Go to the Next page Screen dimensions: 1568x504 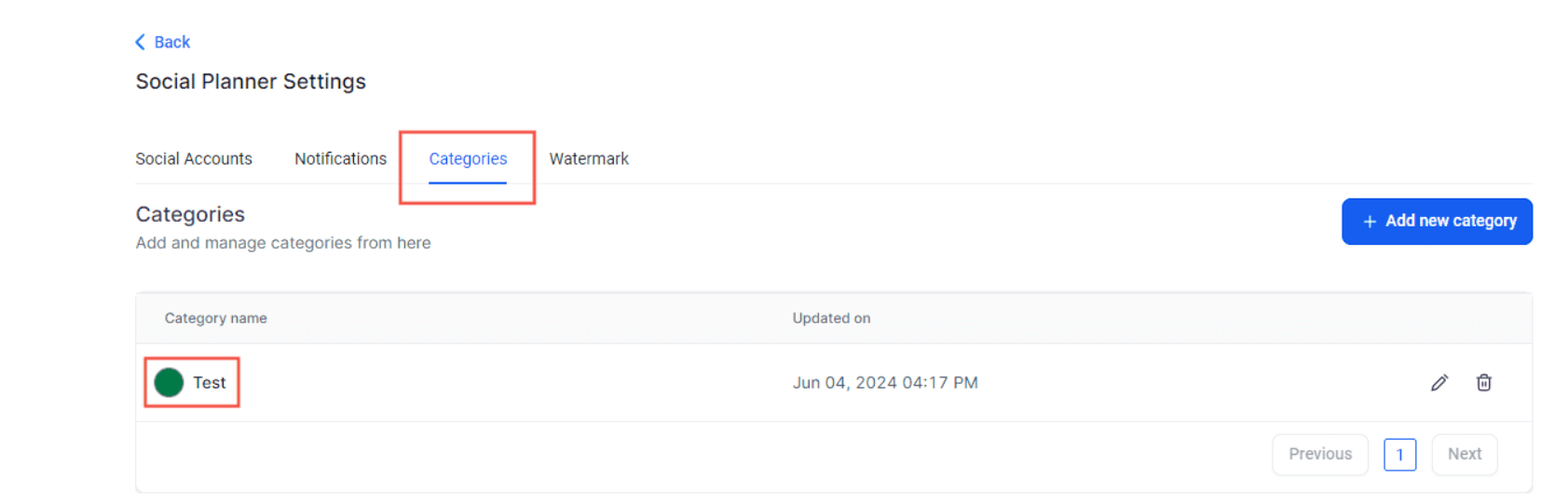(x=1464, y=455)
